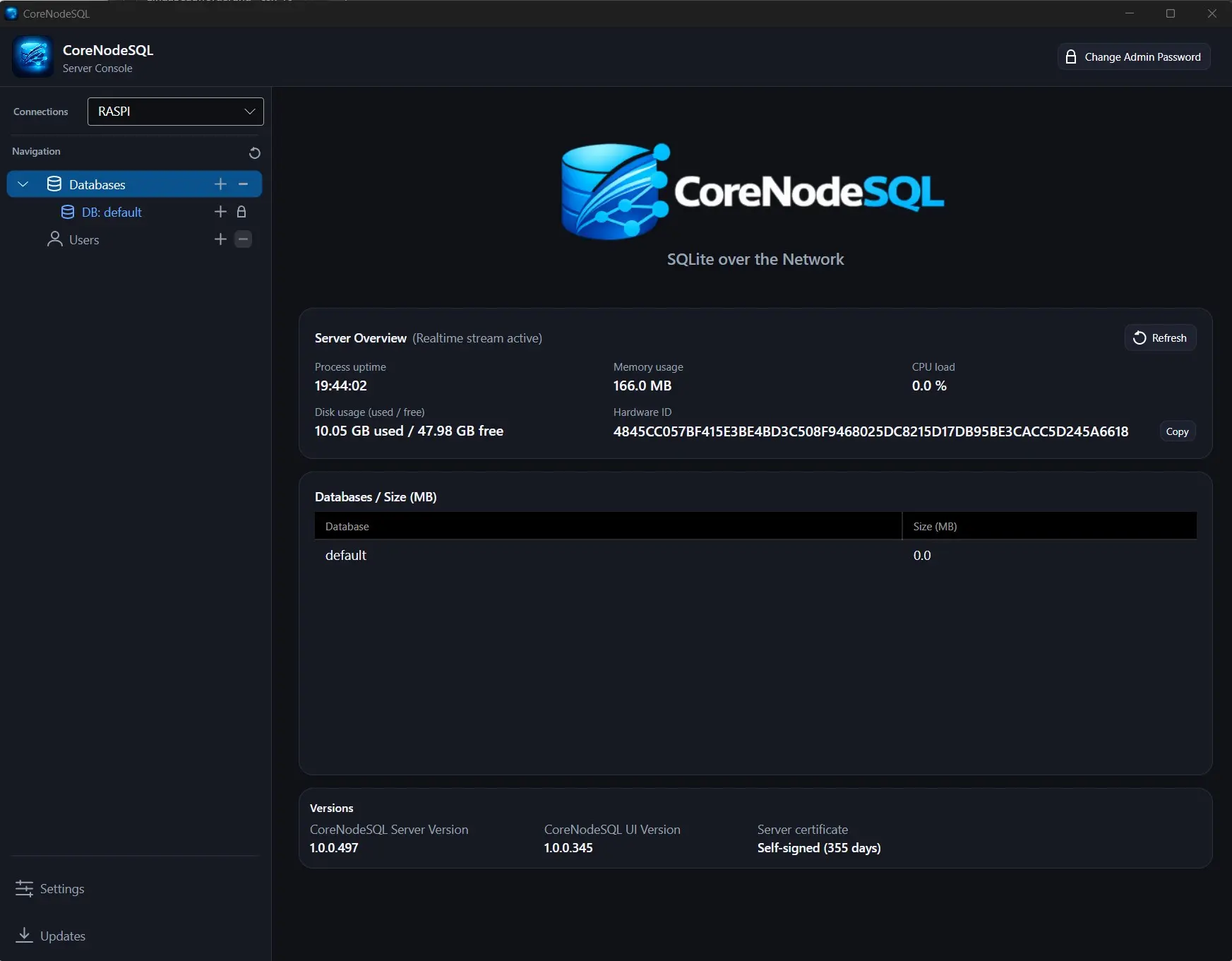Click the CPU load value 0.0 %
1232x961 pixels.
929,386
